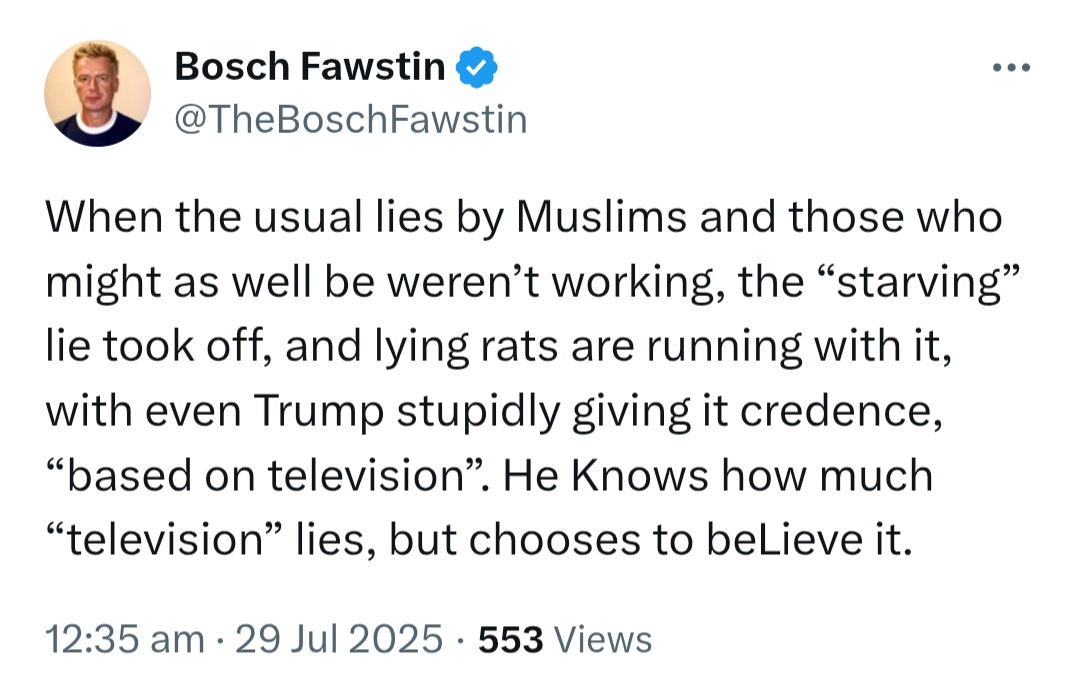Viewport: 1080px width, 699px height.
Task: Click the display name Bosch Fawstin
Action: click(x=310, y=67)
